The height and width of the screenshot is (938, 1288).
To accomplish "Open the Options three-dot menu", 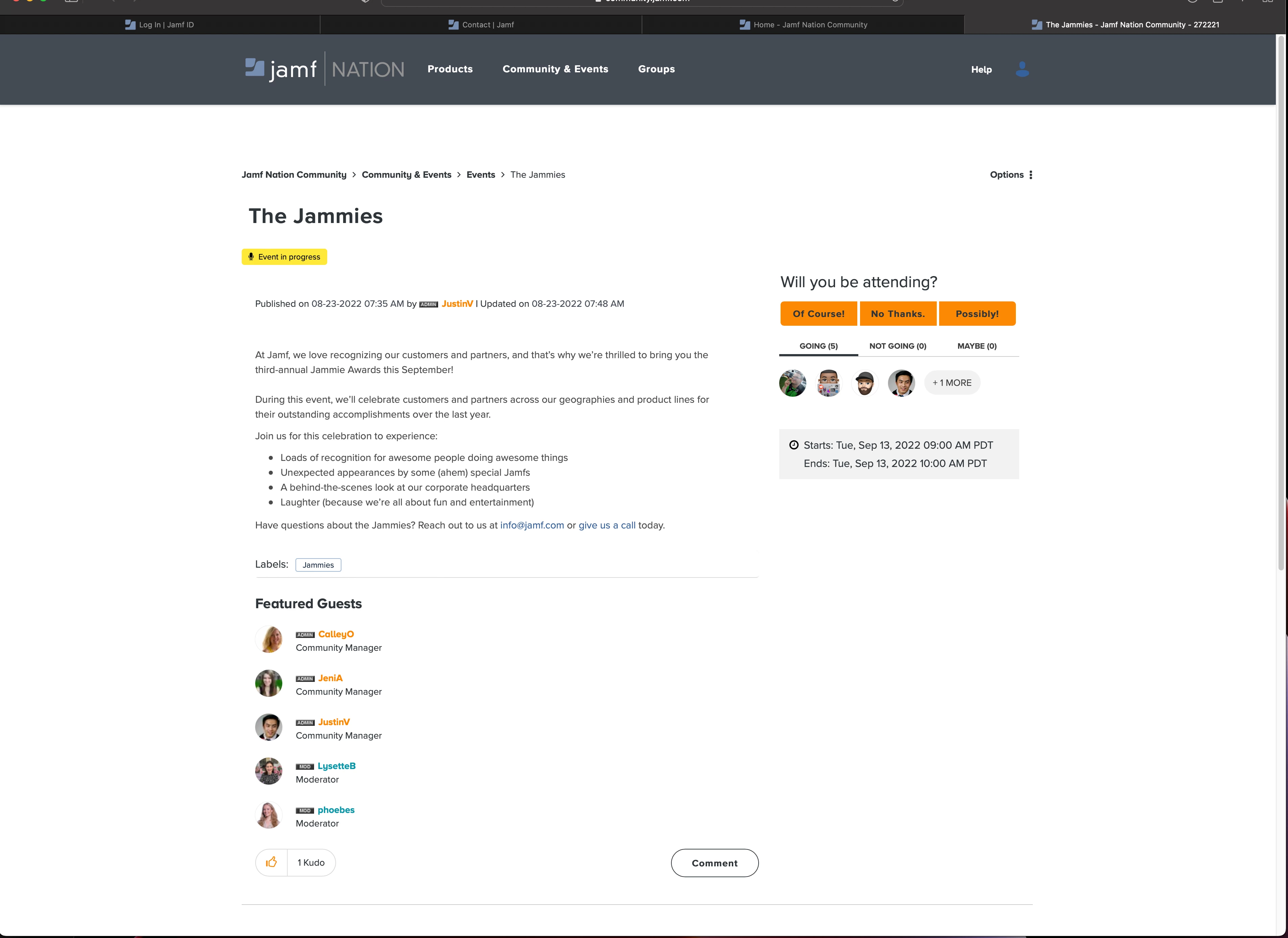I will (x=1030, y=175).
